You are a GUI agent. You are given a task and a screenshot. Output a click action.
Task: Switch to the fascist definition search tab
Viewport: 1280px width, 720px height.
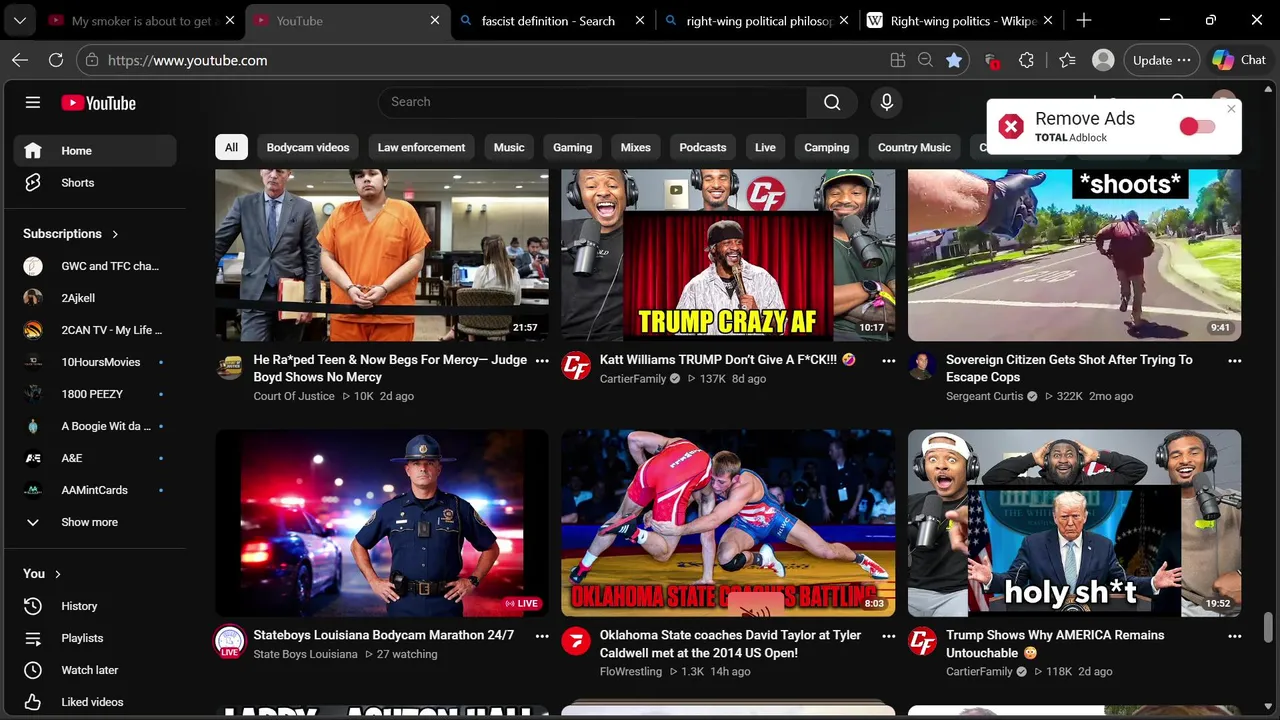(x=548, y=20)
